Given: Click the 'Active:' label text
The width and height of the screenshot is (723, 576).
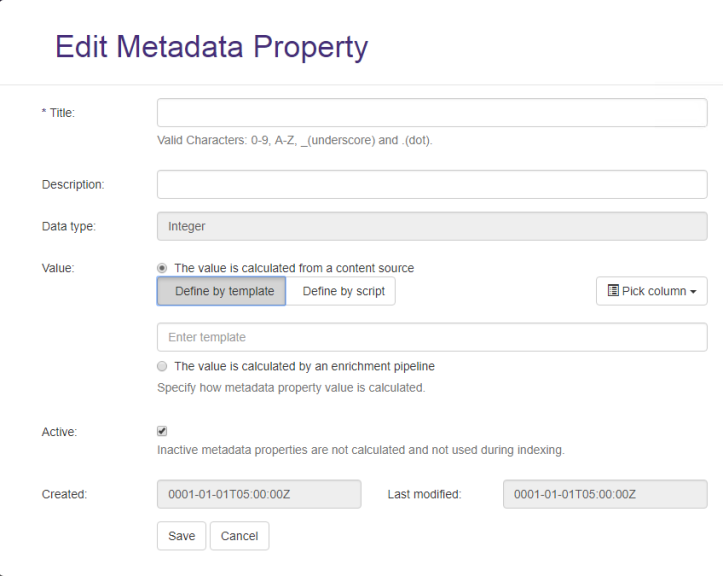Looking at the screenshot, I should (x=59, y=433).
